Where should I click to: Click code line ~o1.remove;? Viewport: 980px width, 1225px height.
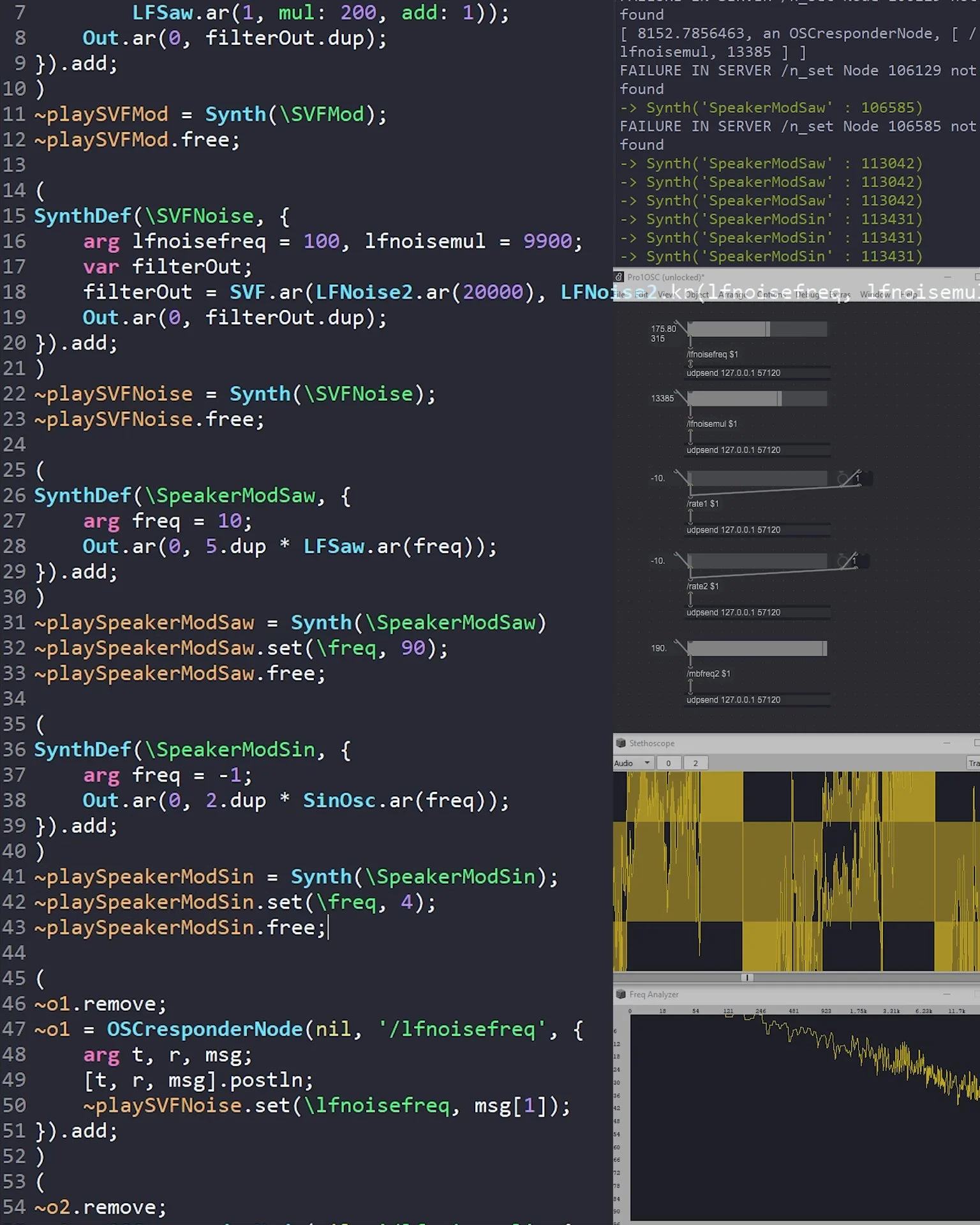(x=100, y=1004)
